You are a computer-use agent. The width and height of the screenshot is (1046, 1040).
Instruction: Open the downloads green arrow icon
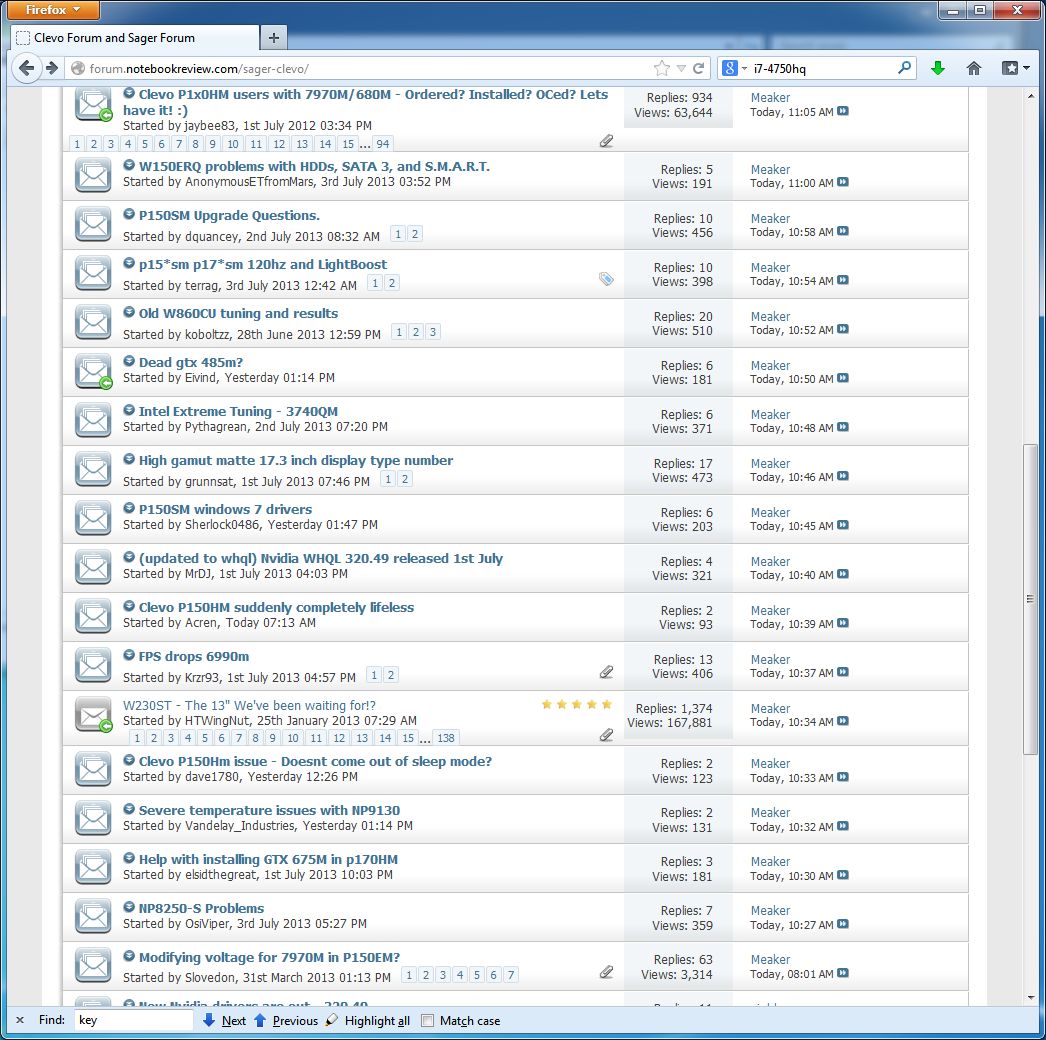pyautogui.click(x=938, y=68)
